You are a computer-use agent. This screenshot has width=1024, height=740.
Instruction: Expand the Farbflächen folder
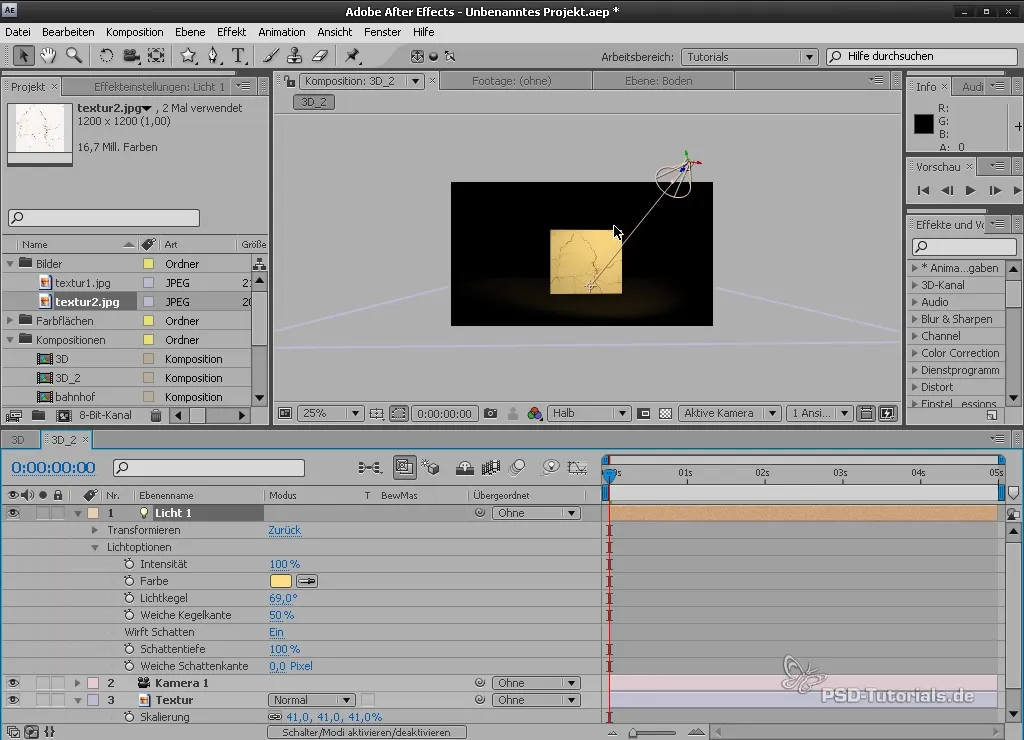tap(10, 321)
